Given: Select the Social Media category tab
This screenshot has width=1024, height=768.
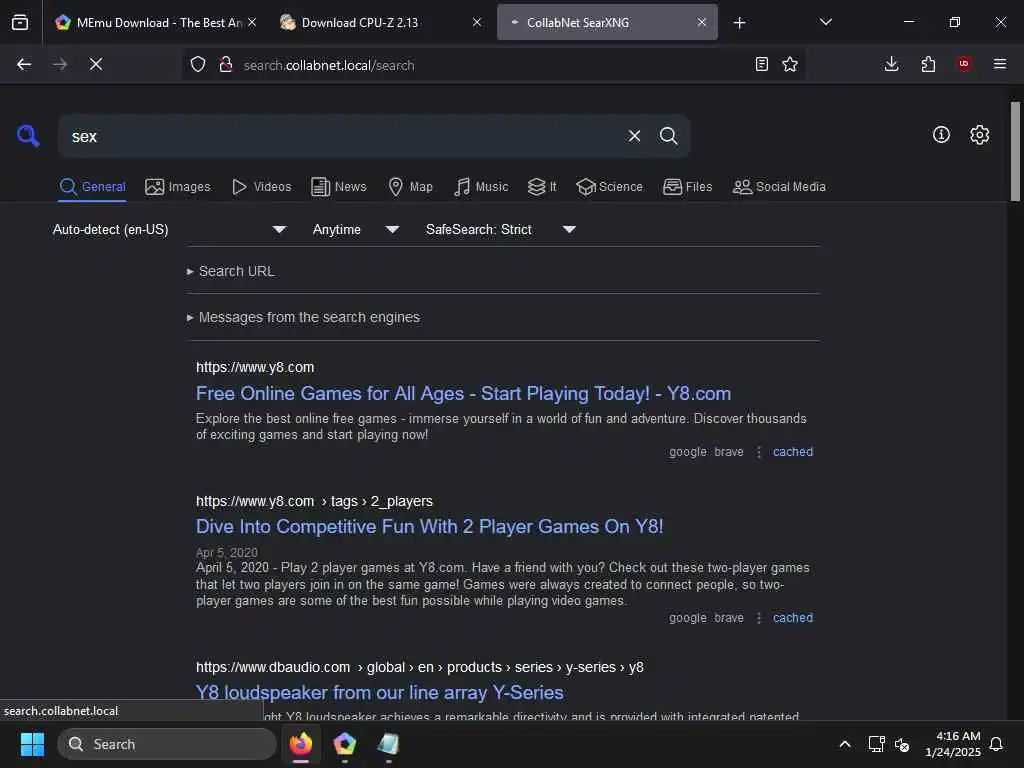Looking at the screenshot, I should [x=779, y=187].
